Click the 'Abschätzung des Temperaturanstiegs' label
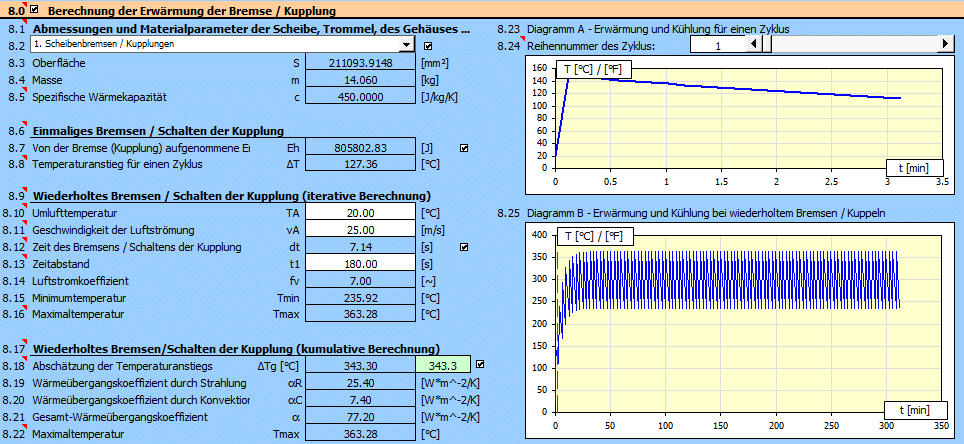Image resolution: width=964 pixels, height=444 pixels. point(122,366)
